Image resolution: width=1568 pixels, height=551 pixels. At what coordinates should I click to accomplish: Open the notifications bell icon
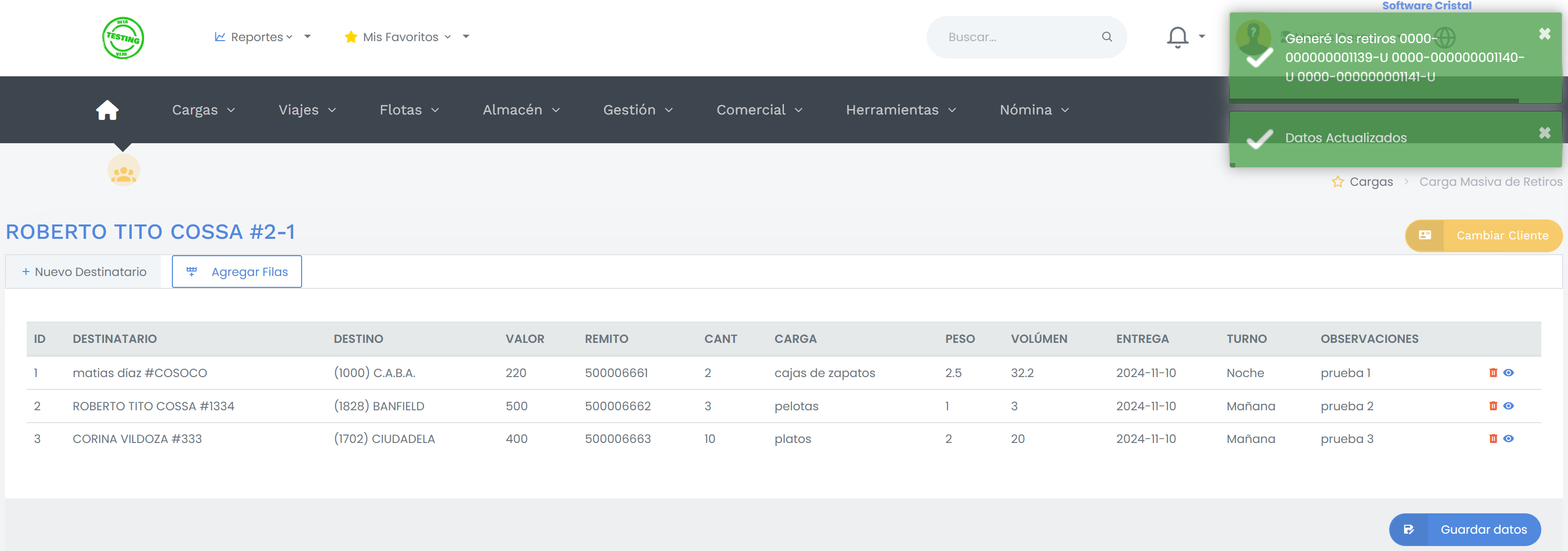point(1177,37)
